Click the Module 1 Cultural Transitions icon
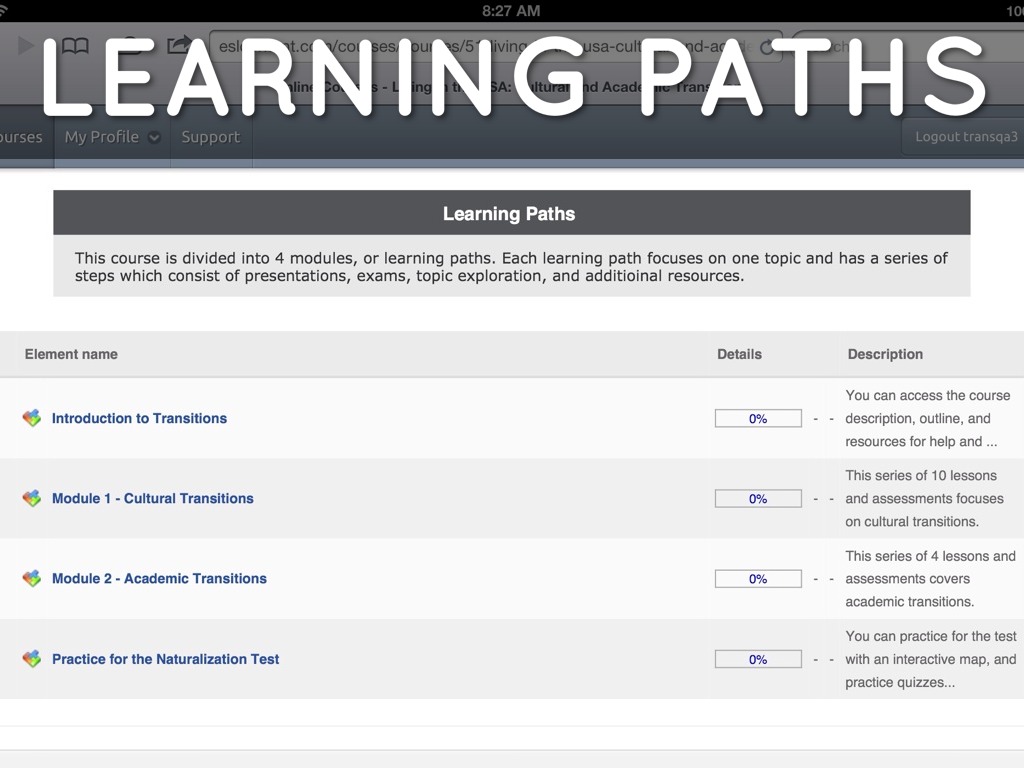The height and width of the screenshot is (768, 1024). coord(32,498)
